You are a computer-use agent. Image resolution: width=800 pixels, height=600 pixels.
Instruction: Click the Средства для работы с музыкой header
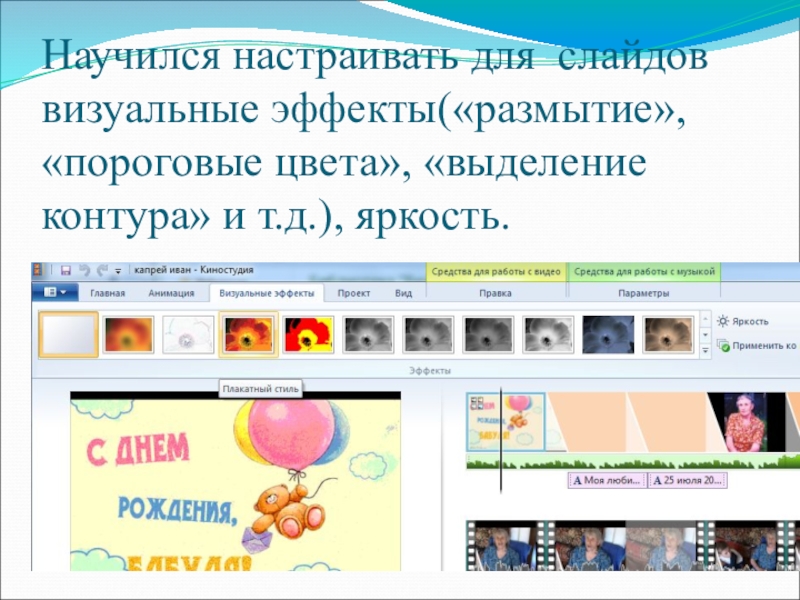pyautogui.click(x=644, y=271)
